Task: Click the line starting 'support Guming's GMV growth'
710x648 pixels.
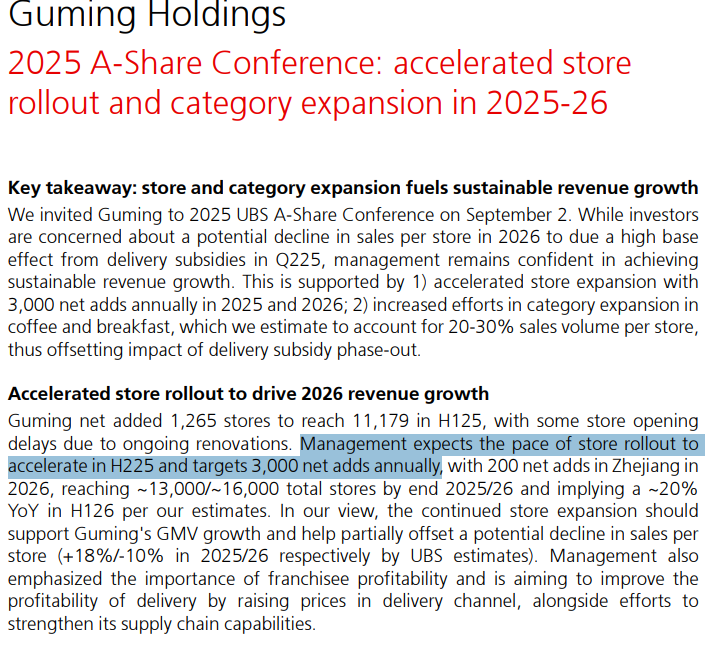Action: tap(353, 533)
